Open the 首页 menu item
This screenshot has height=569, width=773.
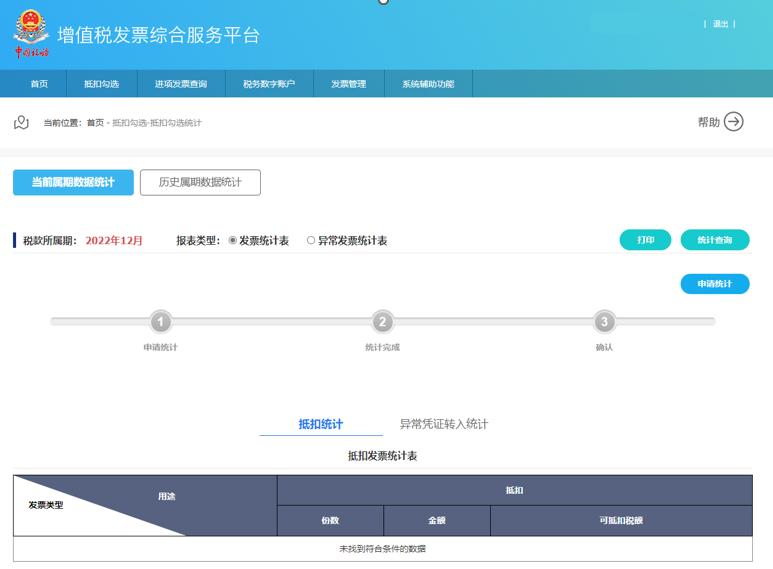pos(39,84)
